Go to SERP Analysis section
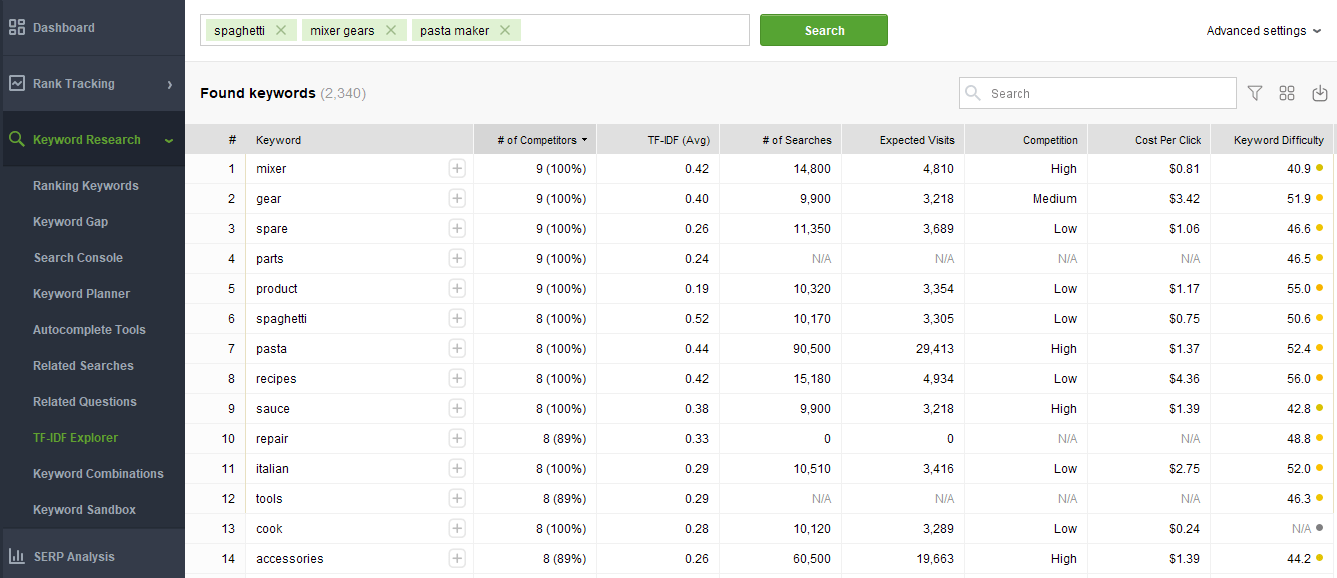This screenshot has width=1337, height=578. tap(73, 557)
